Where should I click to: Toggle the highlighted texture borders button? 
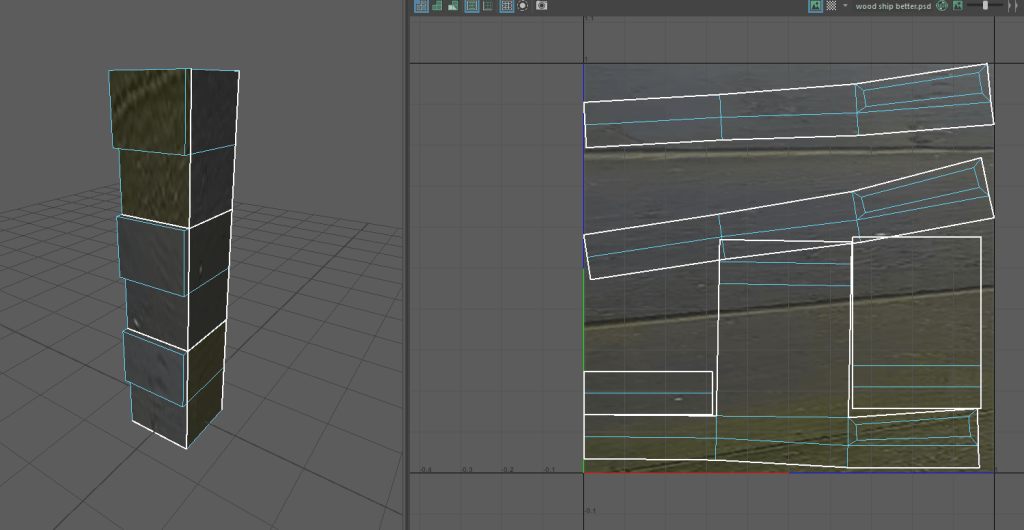(471, 5)
